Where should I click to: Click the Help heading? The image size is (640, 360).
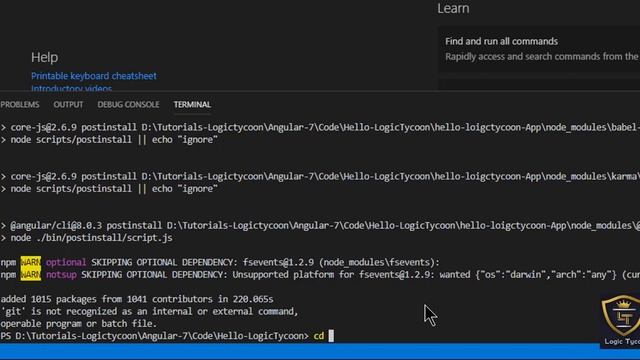click(x=44, y=57)
